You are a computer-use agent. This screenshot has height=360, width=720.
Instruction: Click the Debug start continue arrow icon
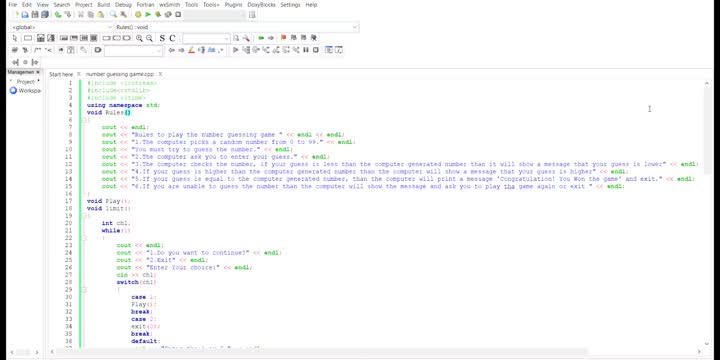coord(236,50)
